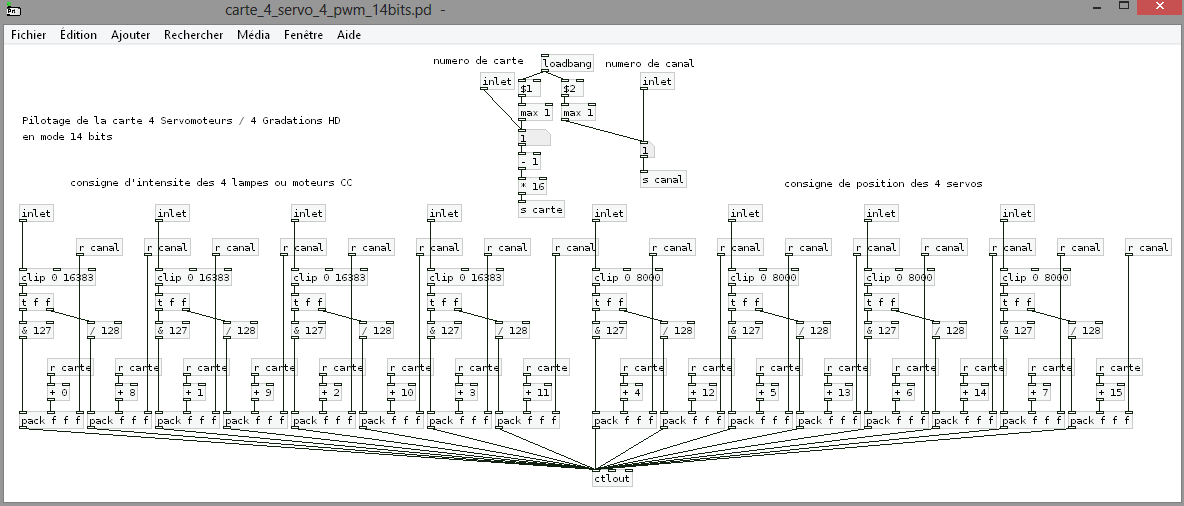The image size is (1184, 506).
Task: Select the '* 16' multiply object
Action: 533,185
